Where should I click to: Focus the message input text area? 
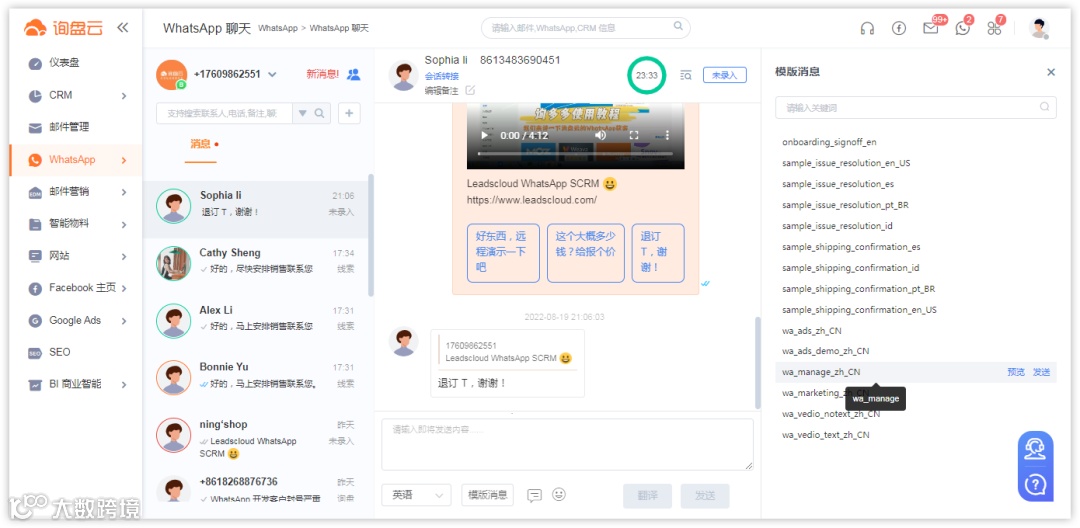[x=568, y=445]
